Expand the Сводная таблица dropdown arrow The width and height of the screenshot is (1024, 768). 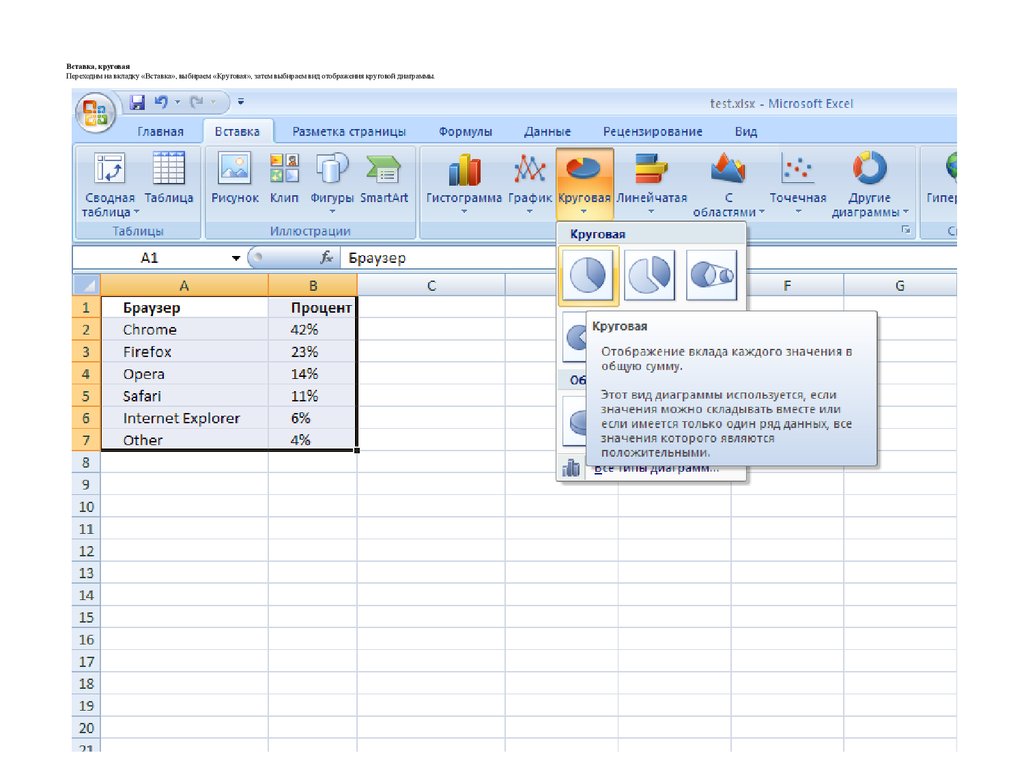[x=136, y=212]
